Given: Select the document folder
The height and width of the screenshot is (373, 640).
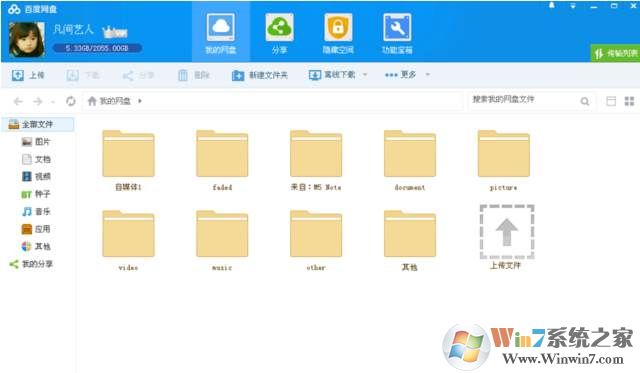Looking at the screenshot, I should pyautogui.click(x=410, y=160).
